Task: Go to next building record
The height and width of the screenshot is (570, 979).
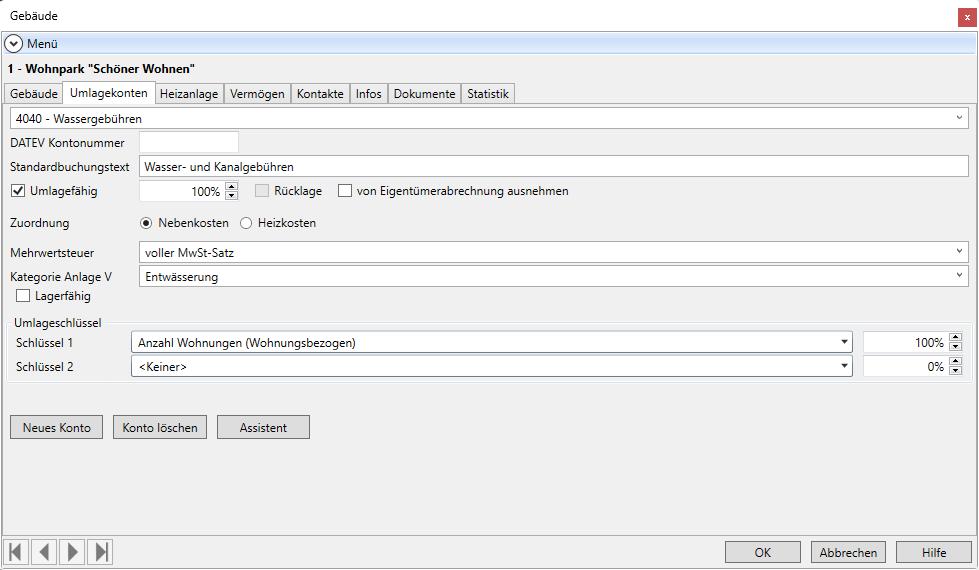Action: pos(72,552)
